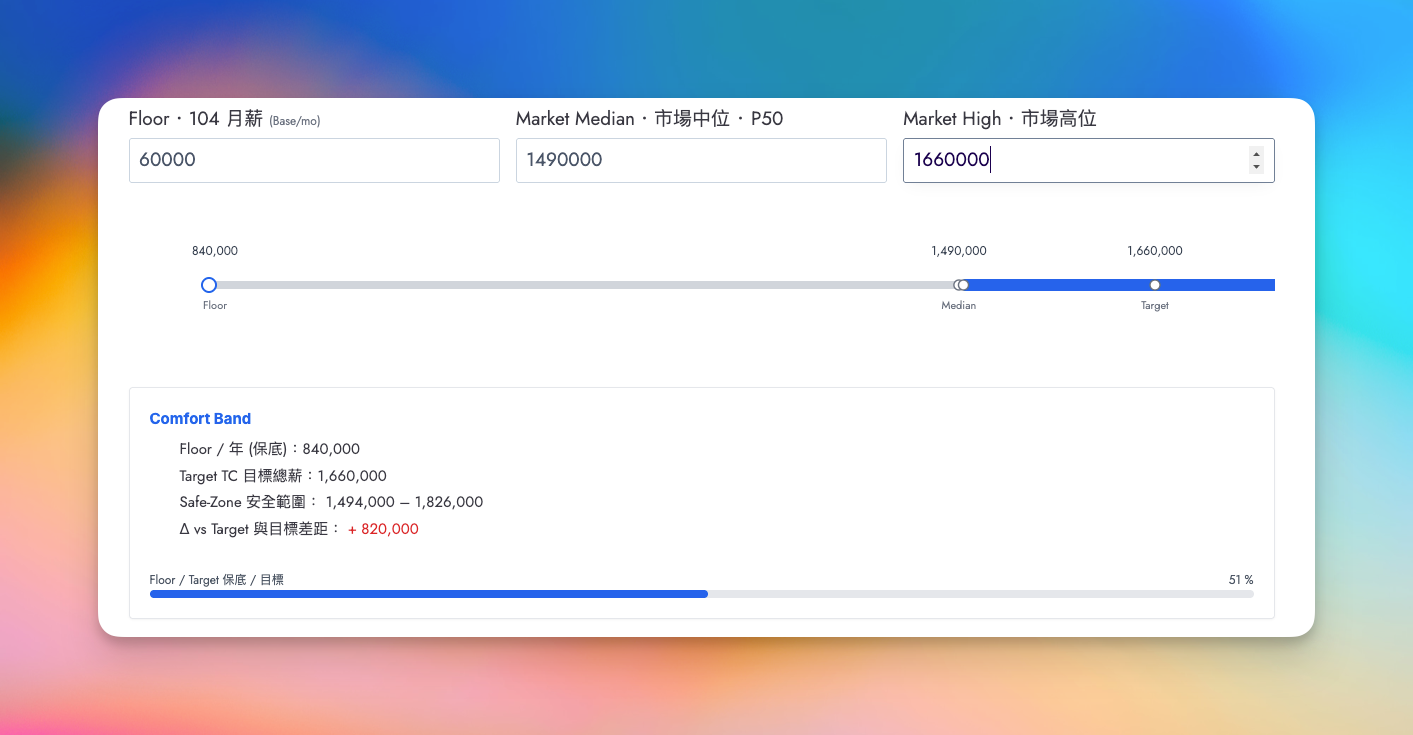Click the Target TC 1,660,000 line

[x=283, y=476]
